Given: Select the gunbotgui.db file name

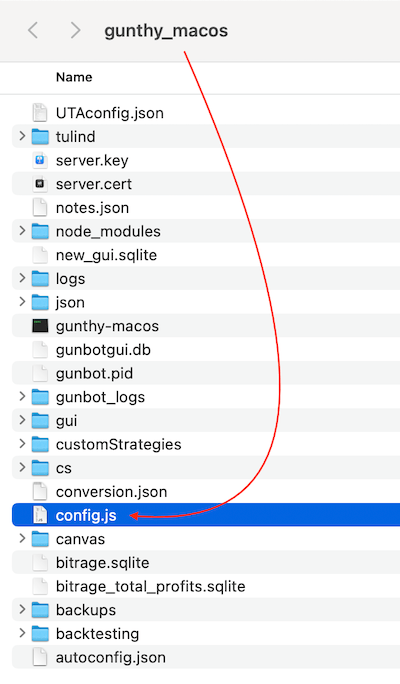Looking at the screenshot, I should [x=103, y=350].
